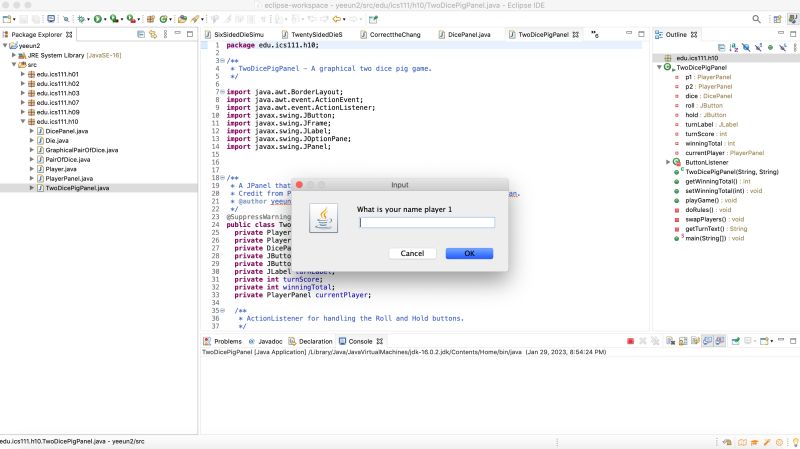
Task: Click OK in the Input dialog
Action: coord(469,254)
